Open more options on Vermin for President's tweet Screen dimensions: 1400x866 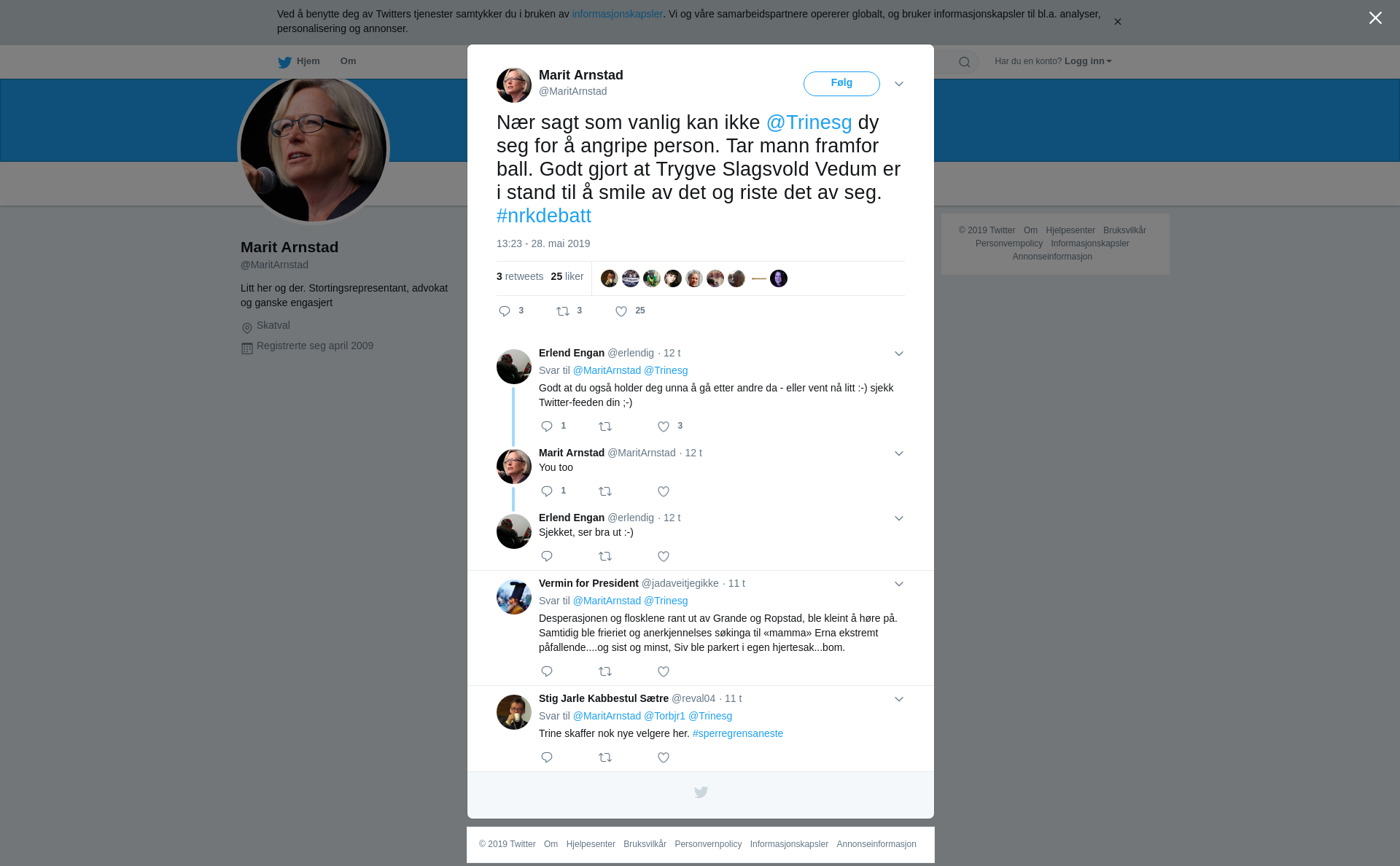click(899, 584)
